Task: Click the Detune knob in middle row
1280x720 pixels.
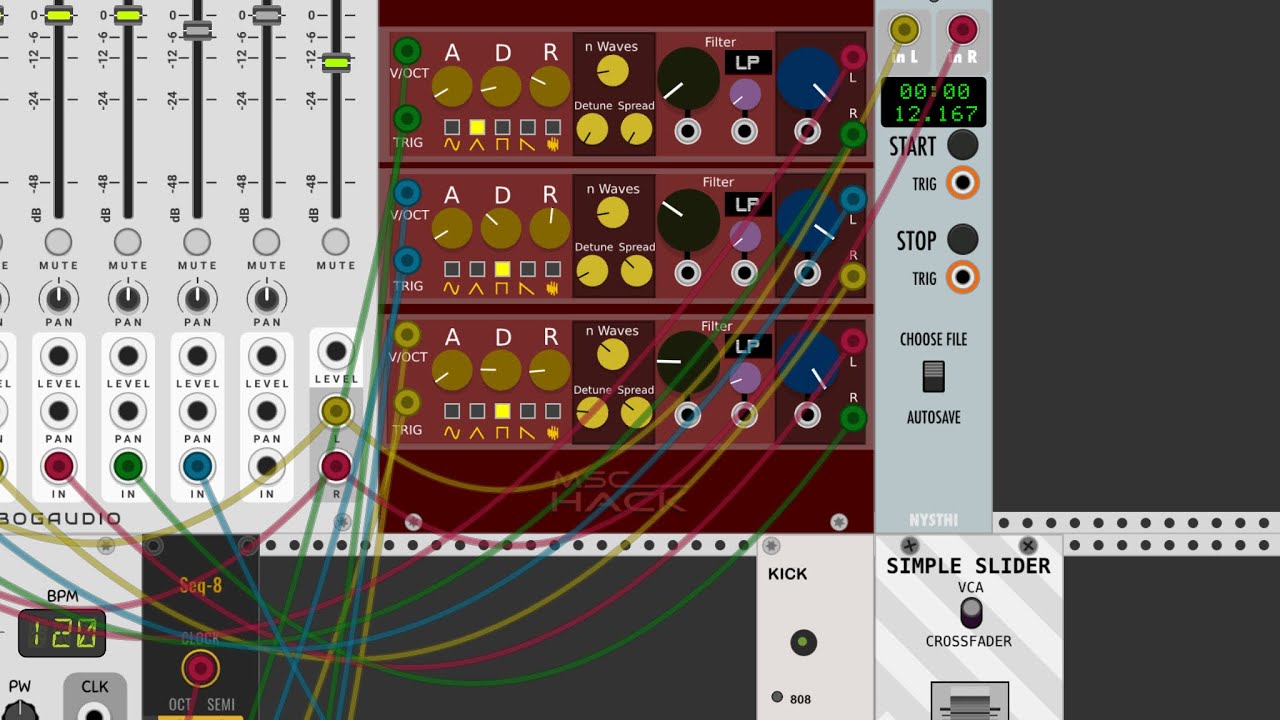Action: click(x=592, y=271)
